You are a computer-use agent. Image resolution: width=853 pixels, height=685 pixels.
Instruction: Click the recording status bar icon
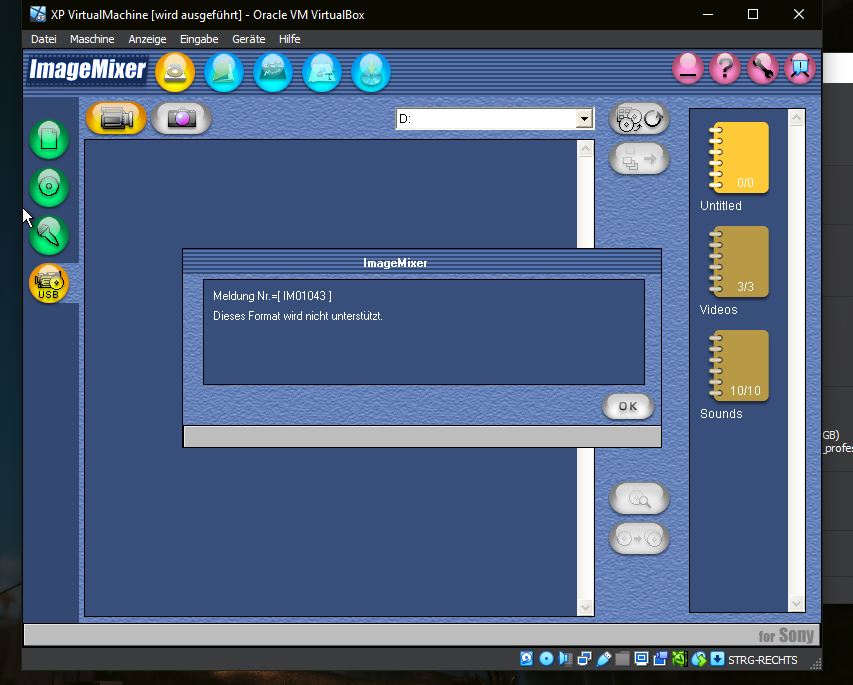660,659
